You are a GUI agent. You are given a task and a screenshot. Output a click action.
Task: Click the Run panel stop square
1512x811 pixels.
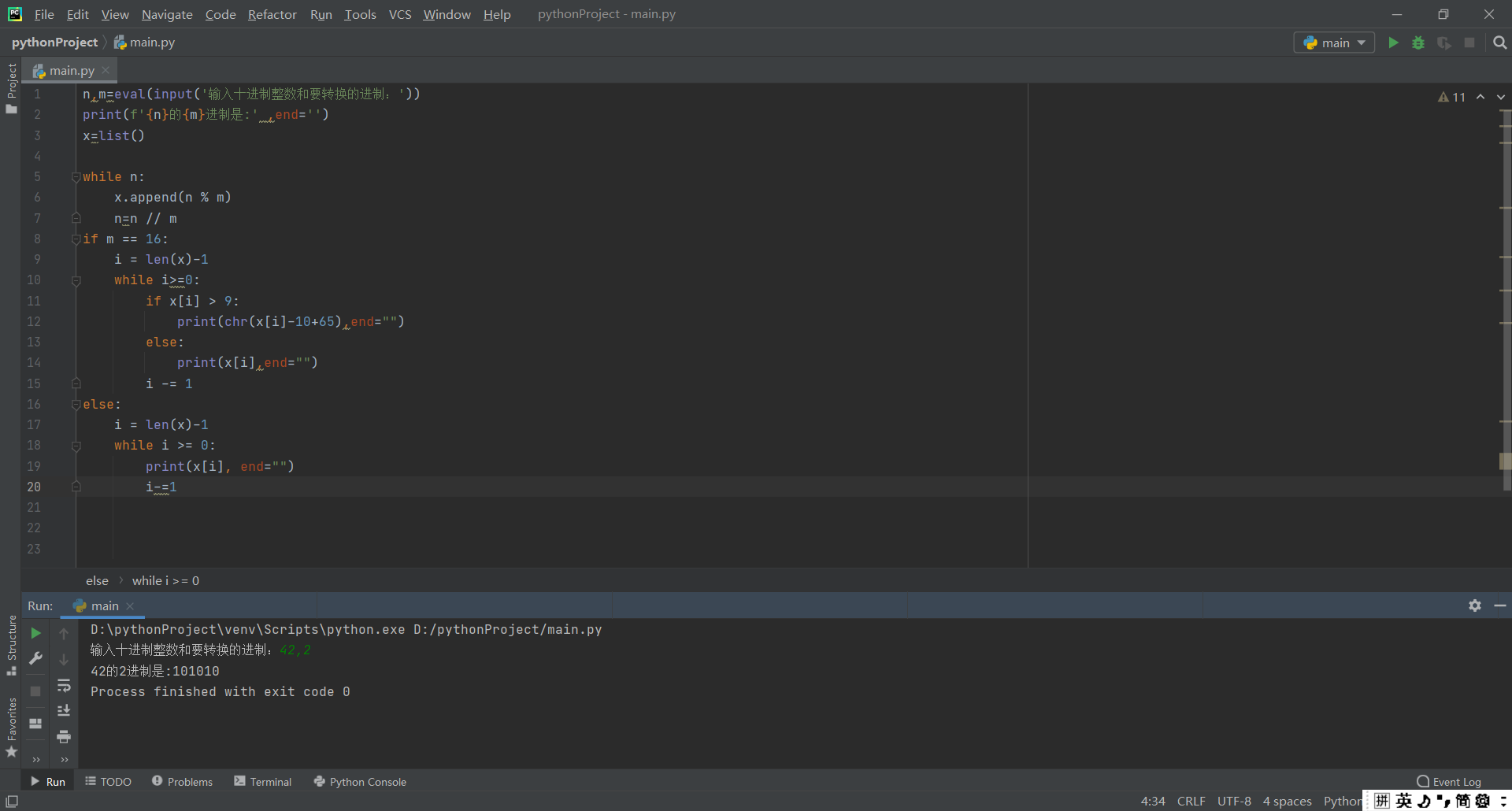click(x=35, y=691)
